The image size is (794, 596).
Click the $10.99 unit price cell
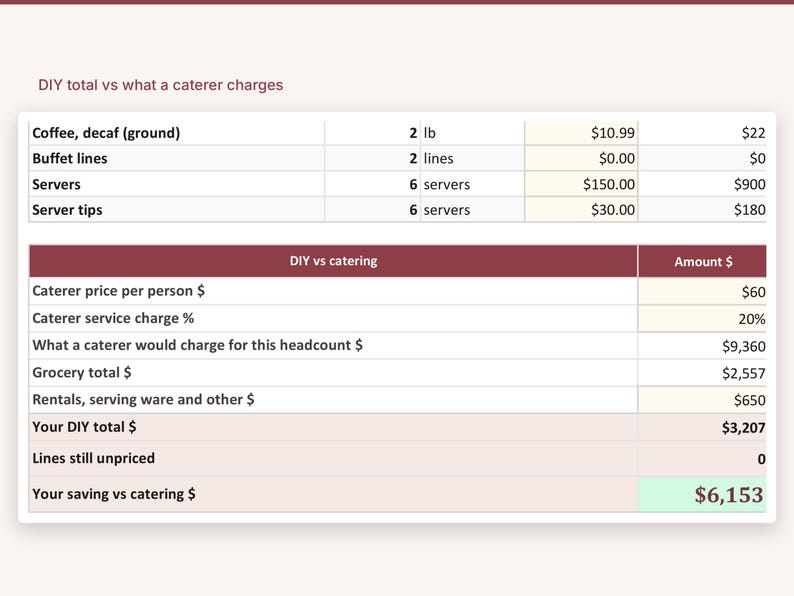coord(581,133)
